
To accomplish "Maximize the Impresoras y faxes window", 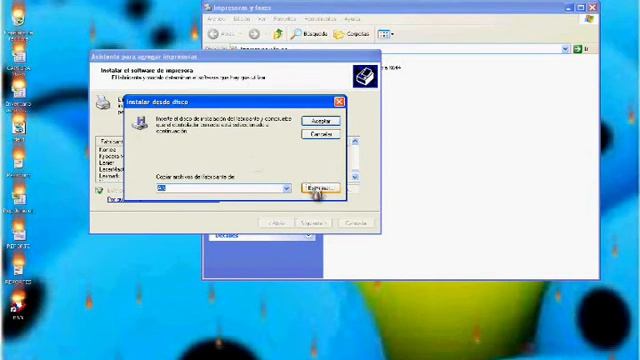I will 581,7.
